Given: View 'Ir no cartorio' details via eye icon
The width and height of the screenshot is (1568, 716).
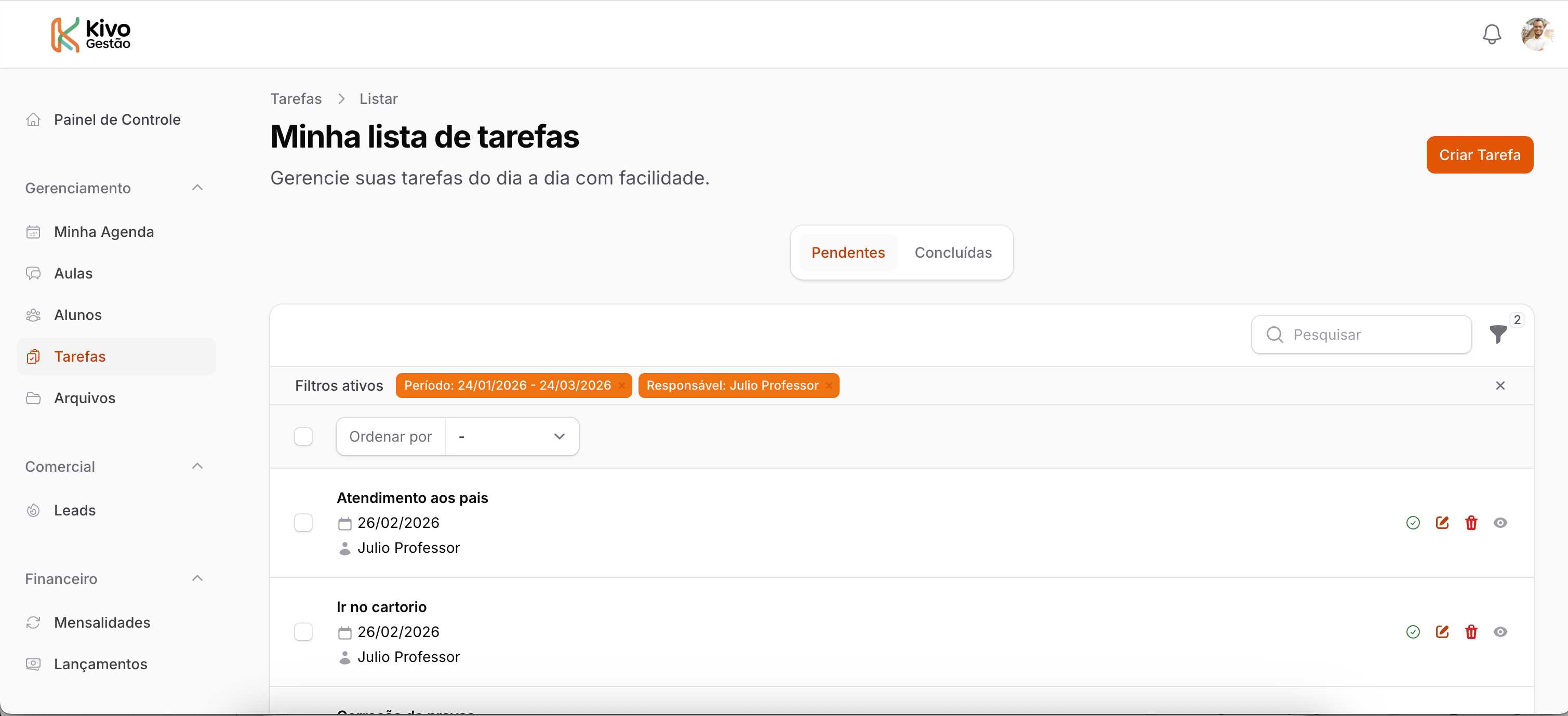Looking at the screenshot, I should (1500, 631).
